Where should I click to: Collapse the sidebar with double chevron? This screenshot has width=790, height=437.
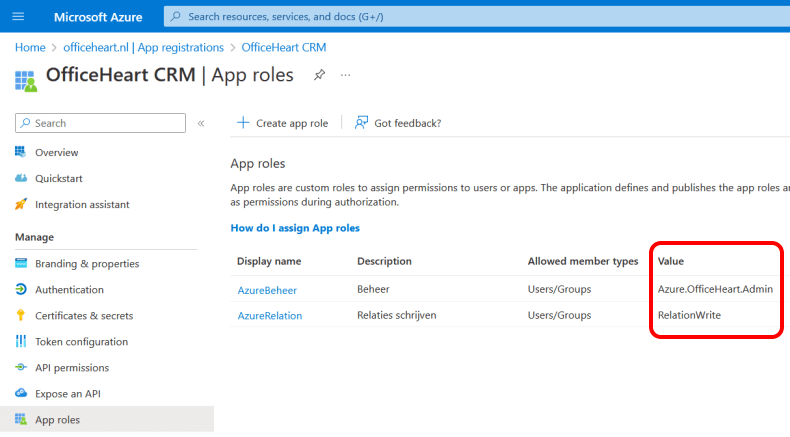(x=201, y=123)
